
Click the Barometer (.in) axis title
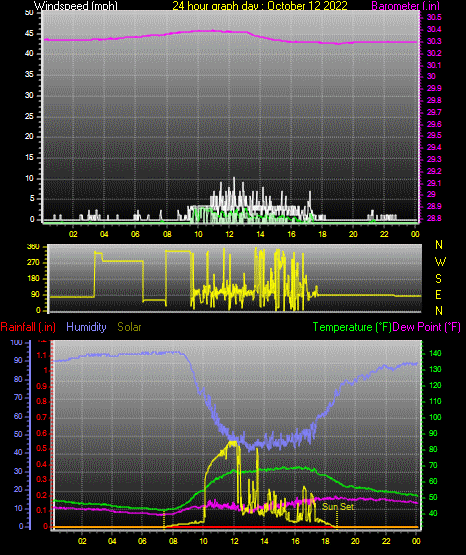(405, 6)
